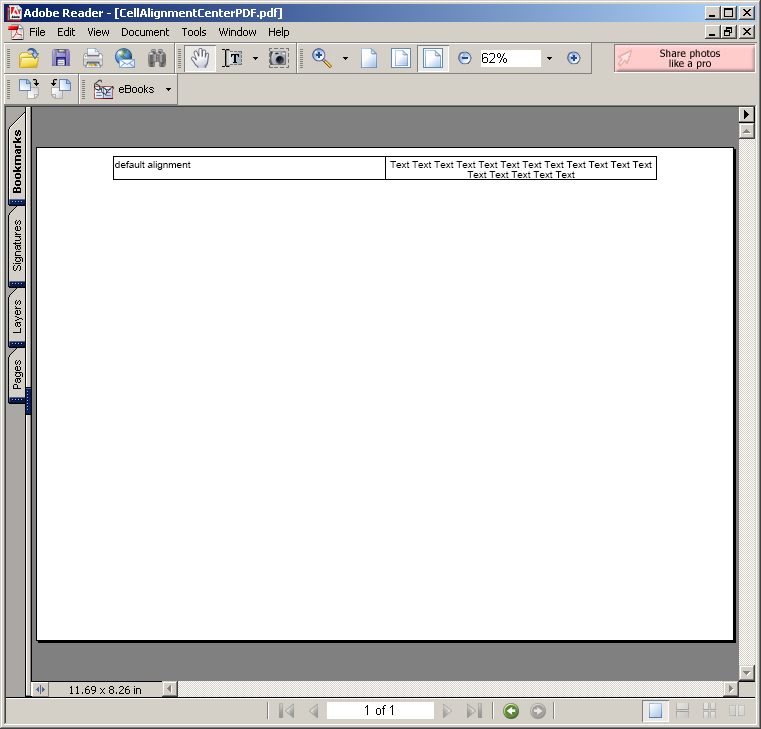Screen dimensions: 761x729
Task: Select the Zoom In magnifier tool
Action: (322, 58)
